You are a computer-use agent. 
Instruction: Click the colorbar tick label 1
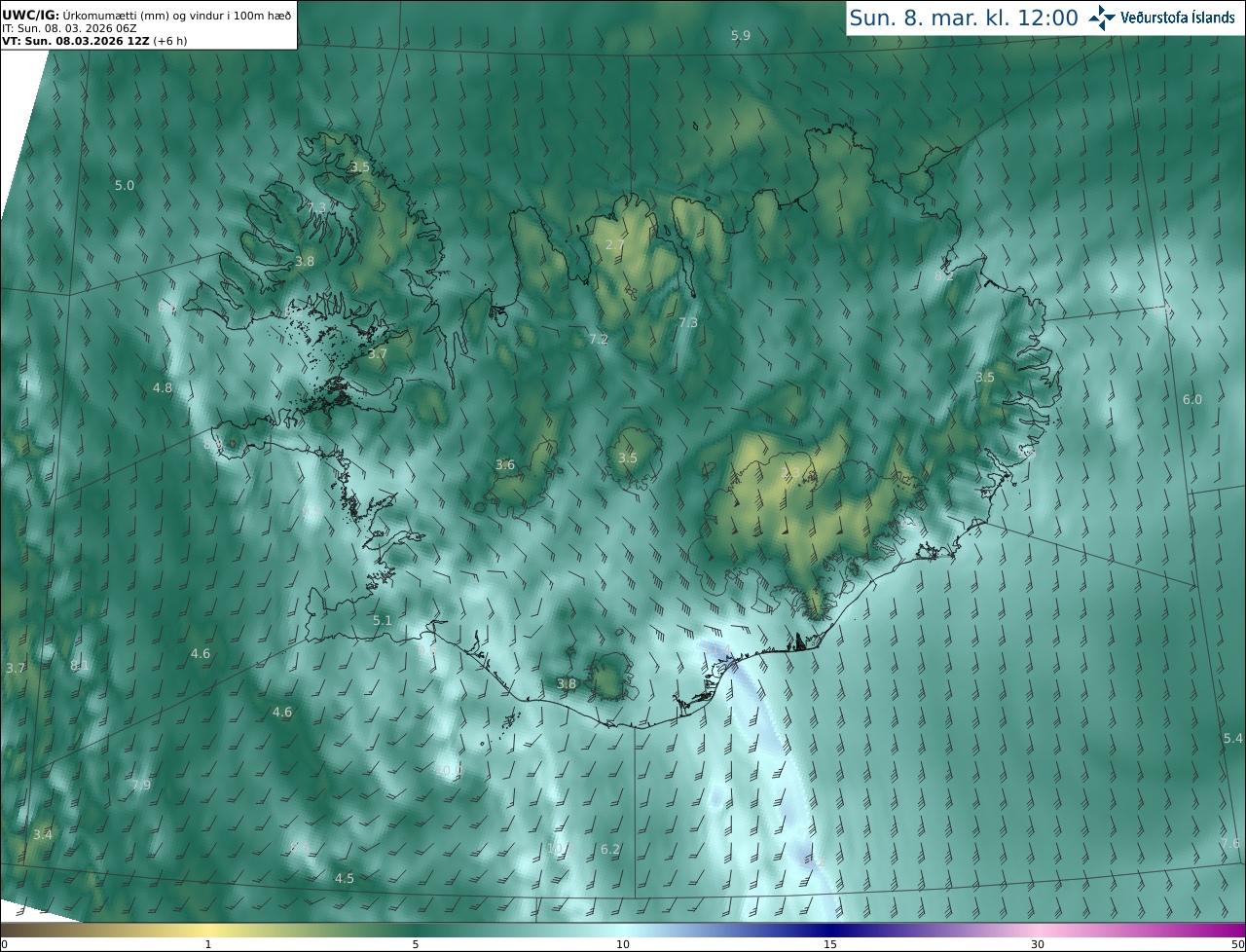208,944
